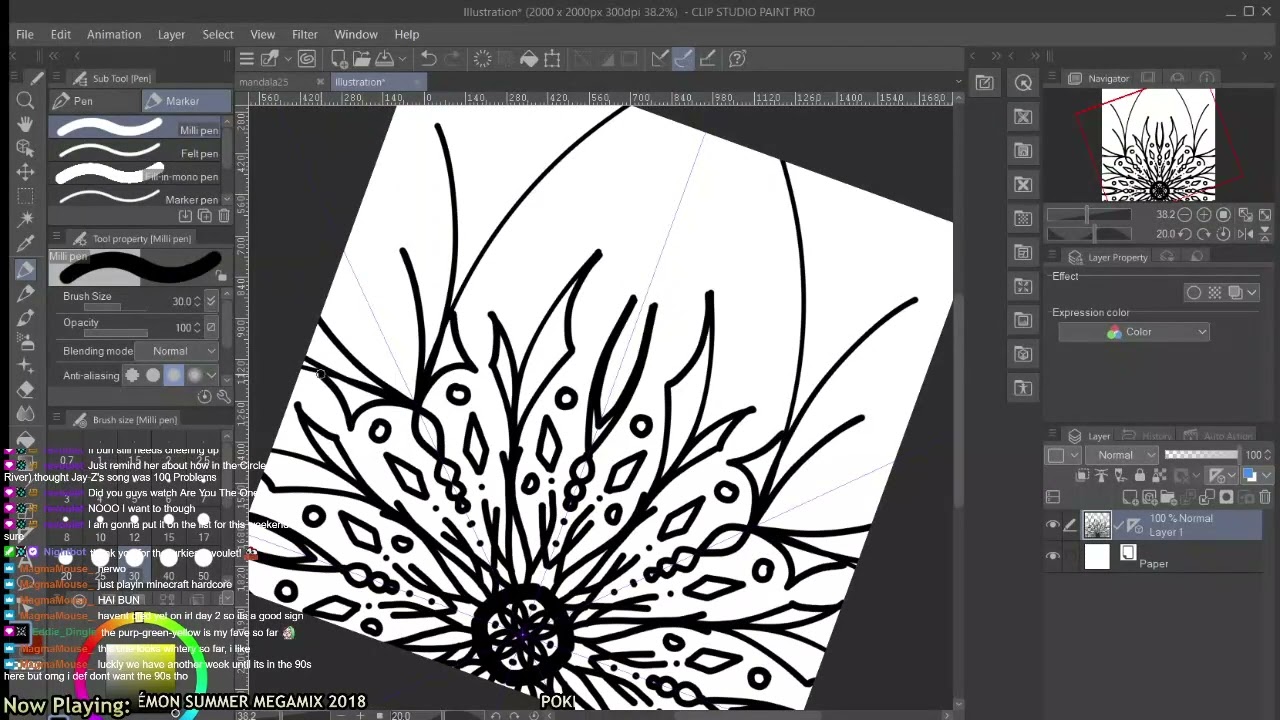
Task: Open sub tool detail wrench icon
Action: coord(223,396)
